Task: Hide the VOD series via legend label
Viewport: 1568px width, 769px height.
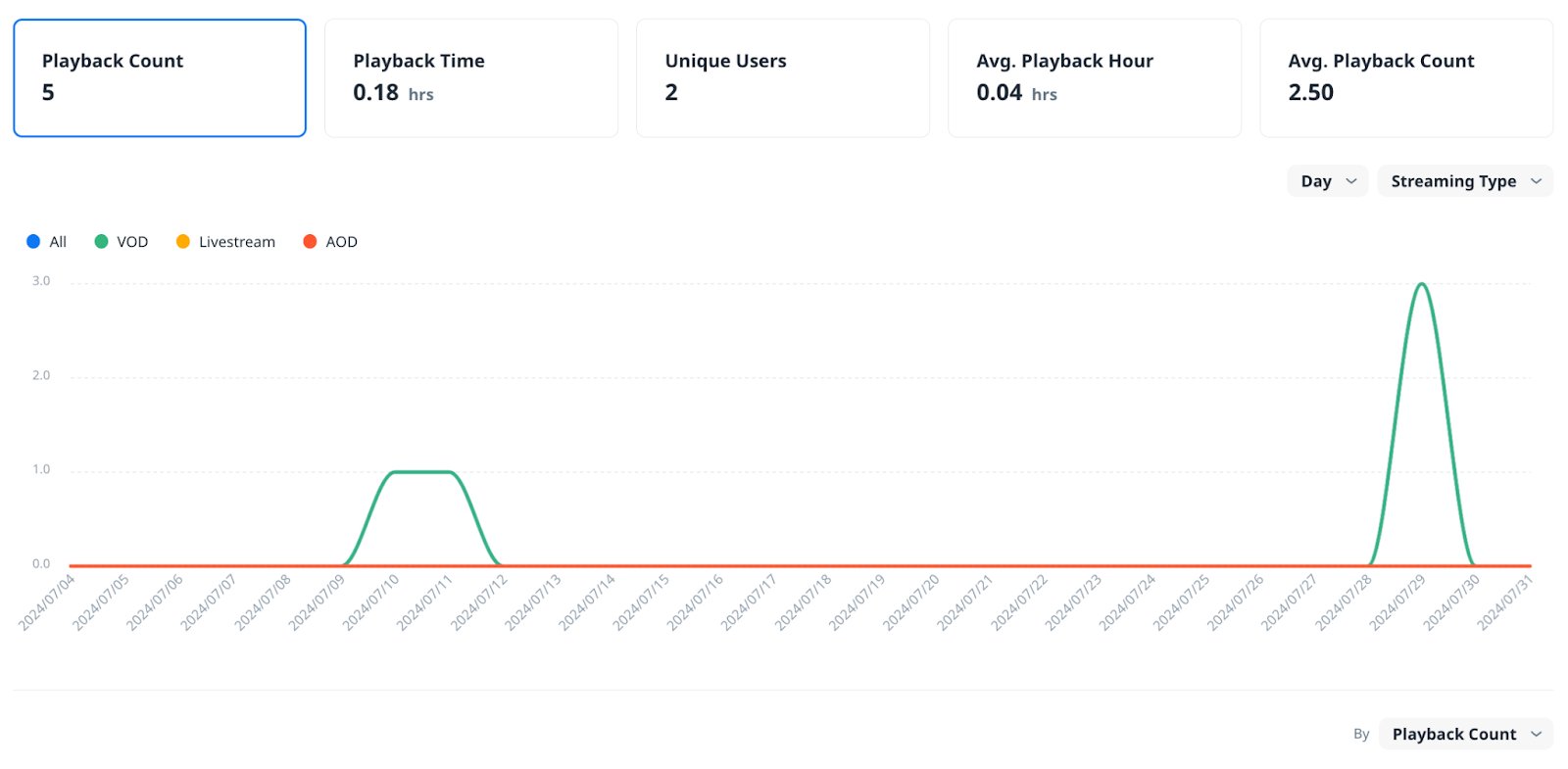Action: (132, 242)
